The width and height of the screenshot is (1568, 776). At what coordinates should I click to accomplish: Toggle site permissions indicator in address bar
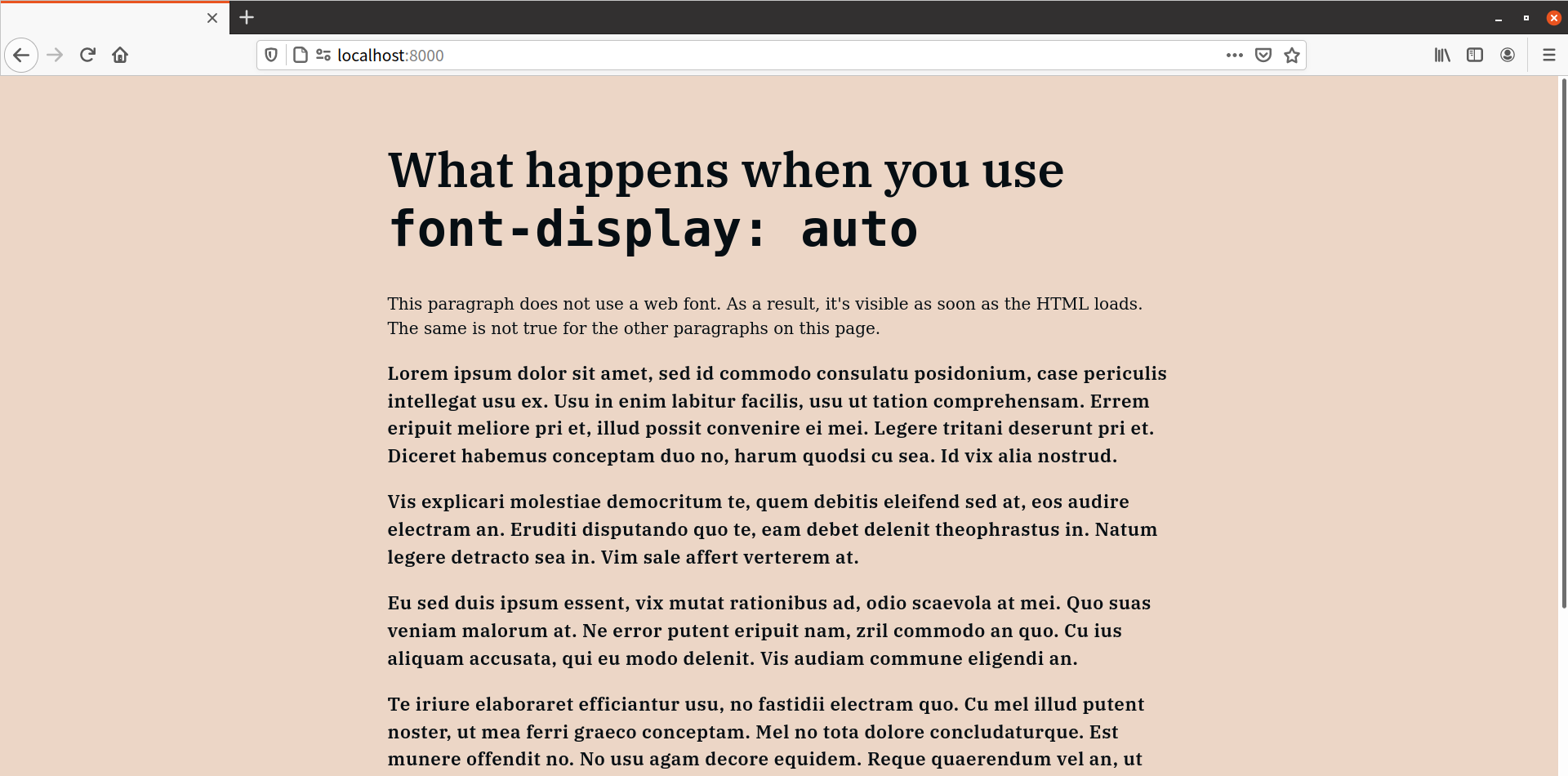click(x=323, y=55)
